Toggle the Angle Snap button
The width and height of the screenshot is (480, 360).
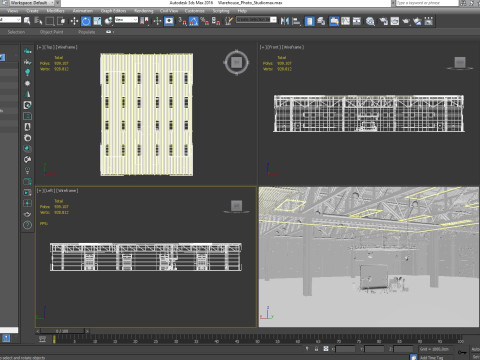(x=194, y=21)
